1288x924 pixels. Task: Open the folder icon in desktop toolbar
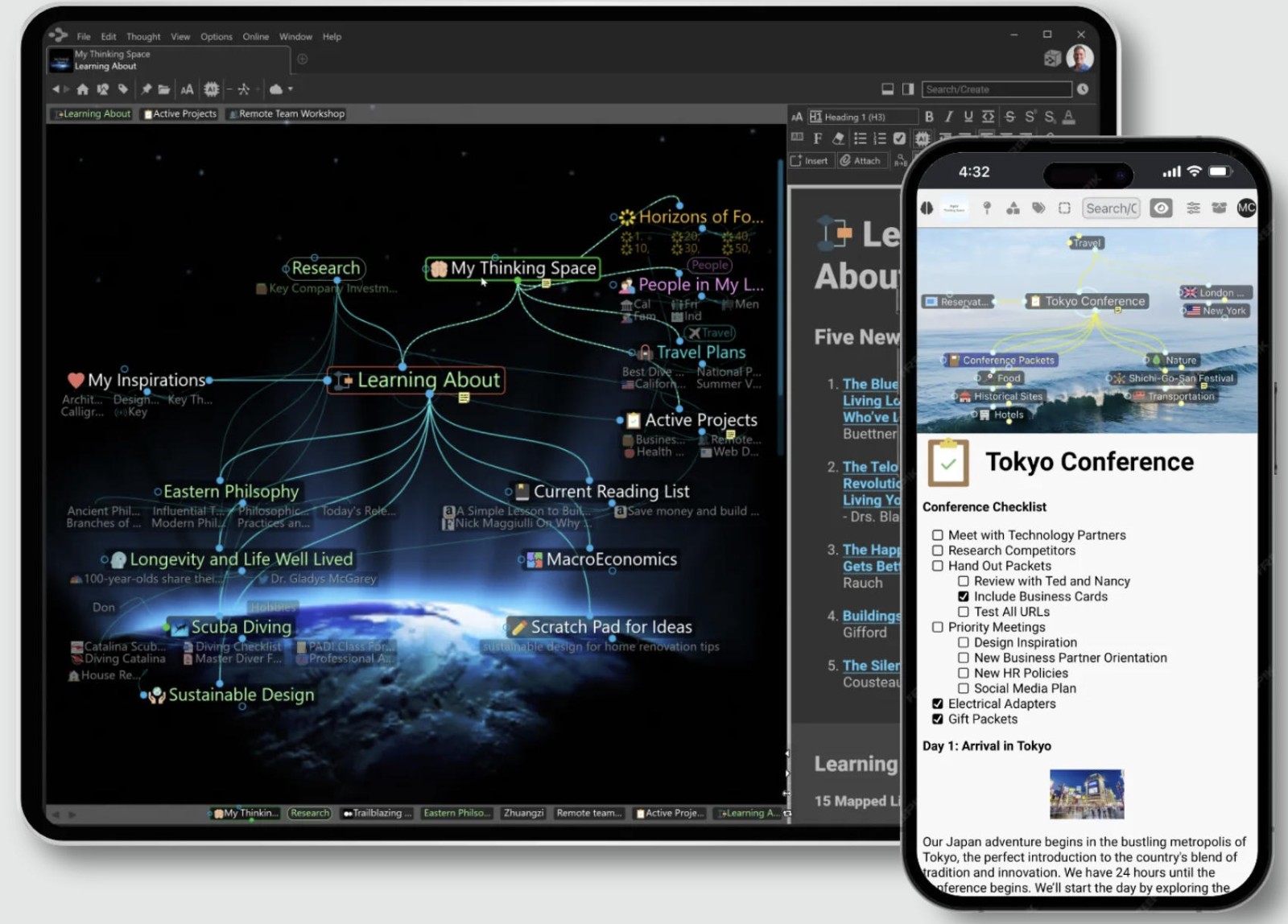coord(163,89)
